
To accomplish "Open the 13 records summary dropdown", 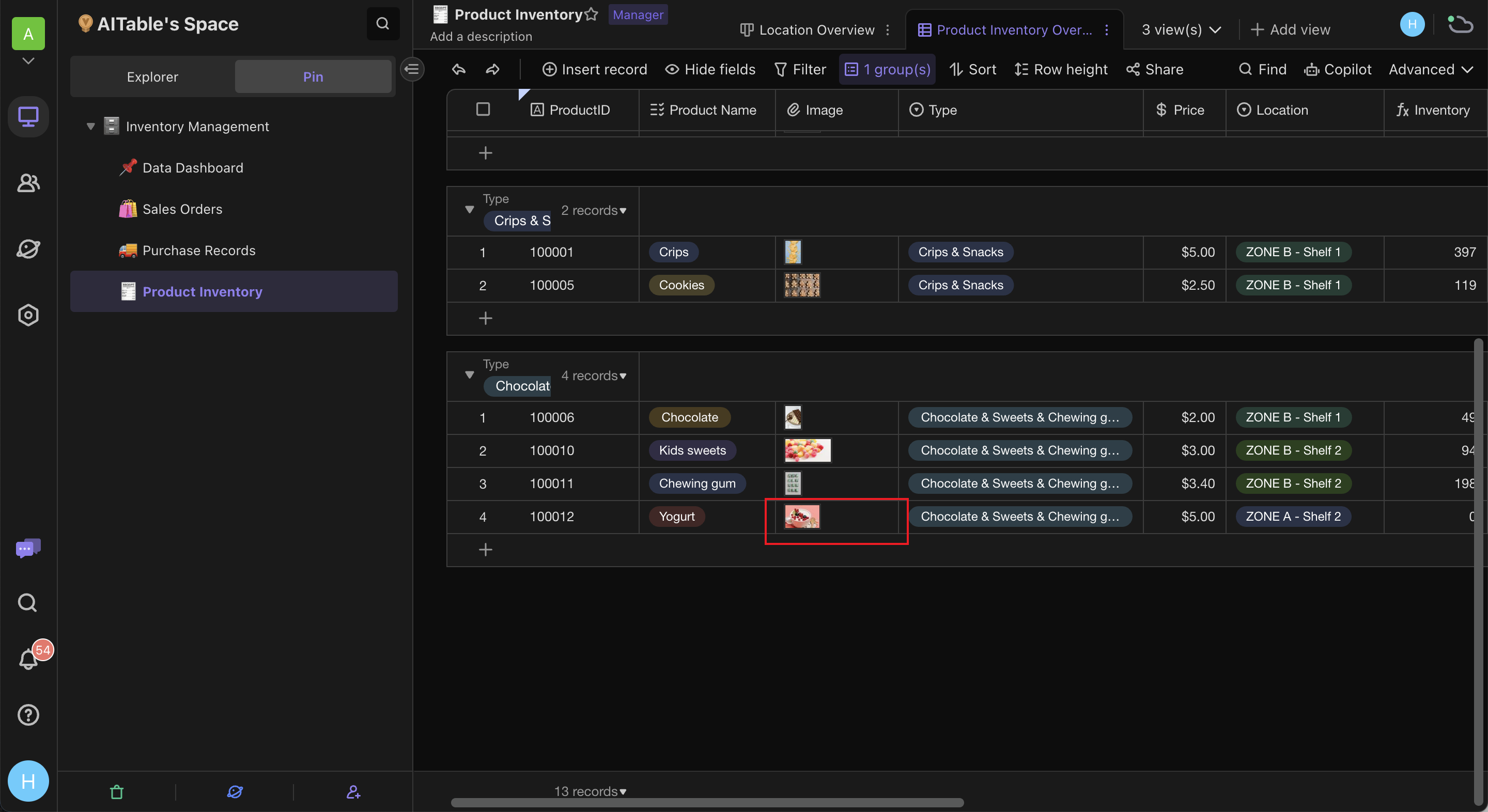I will pos(591,791).
